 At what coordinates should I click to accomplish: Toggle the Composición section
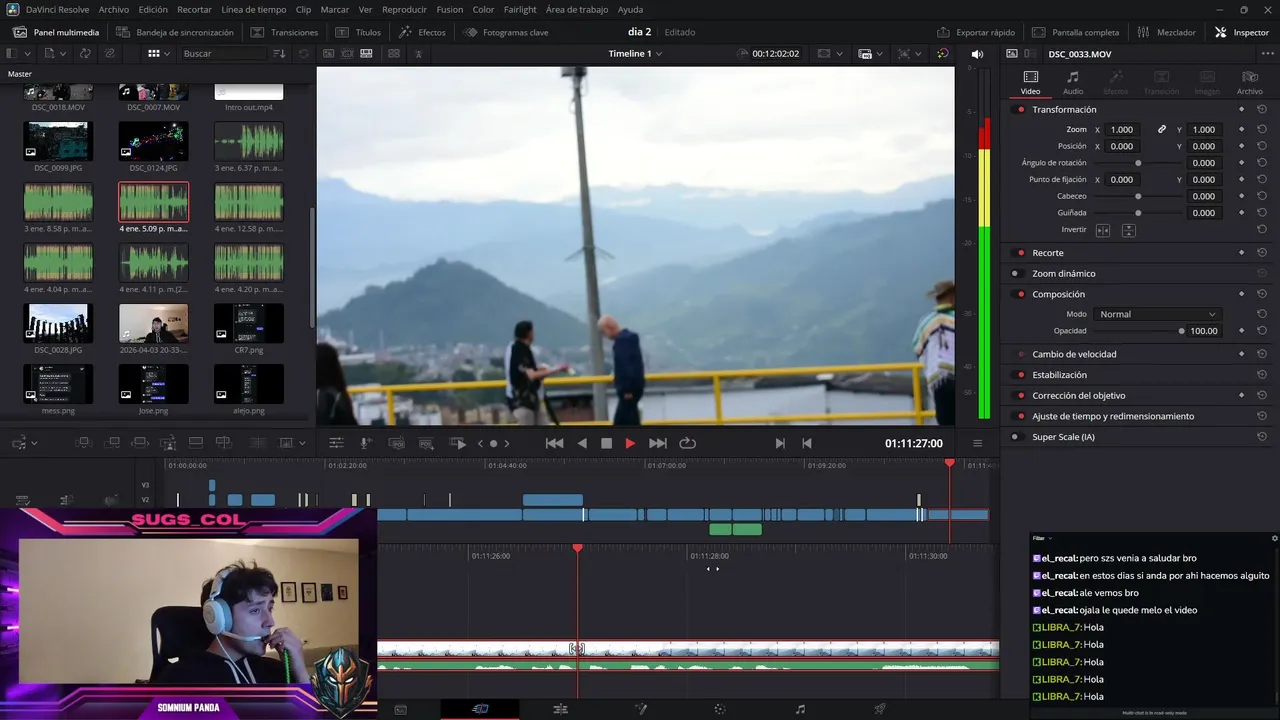pos(1020,294)
